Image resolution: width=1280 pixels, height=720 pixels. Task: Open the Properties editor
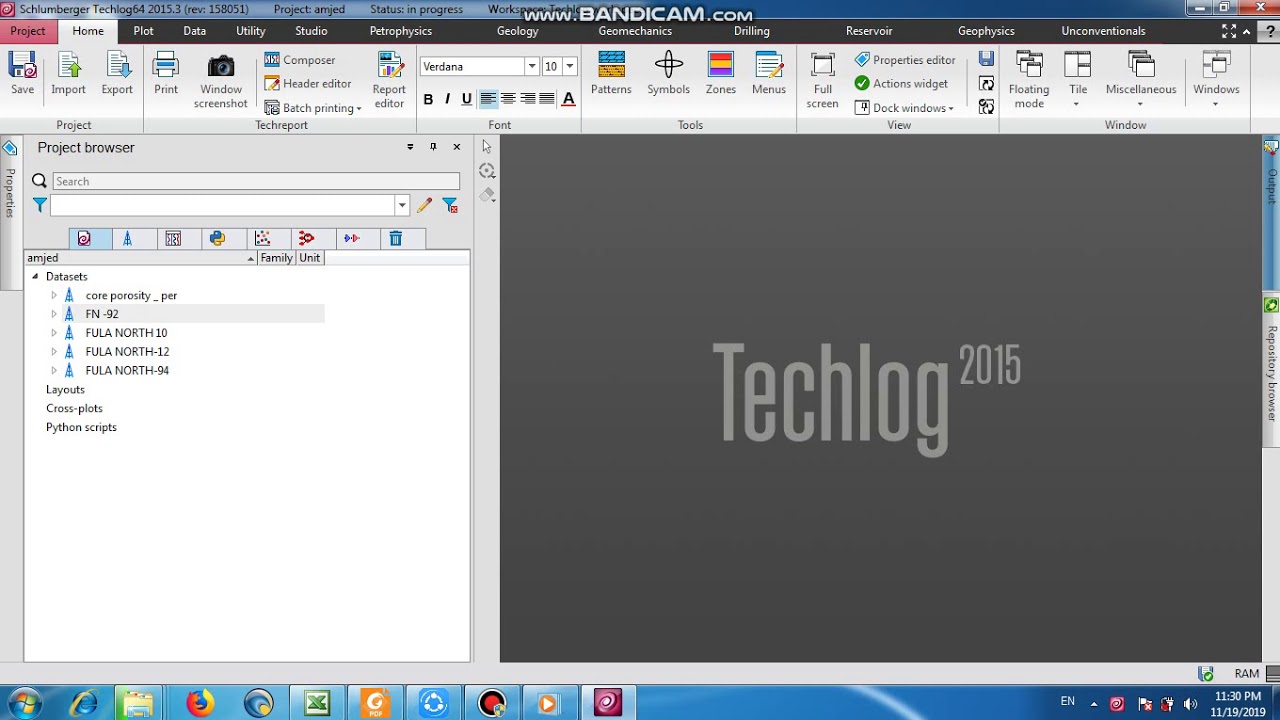905,60
